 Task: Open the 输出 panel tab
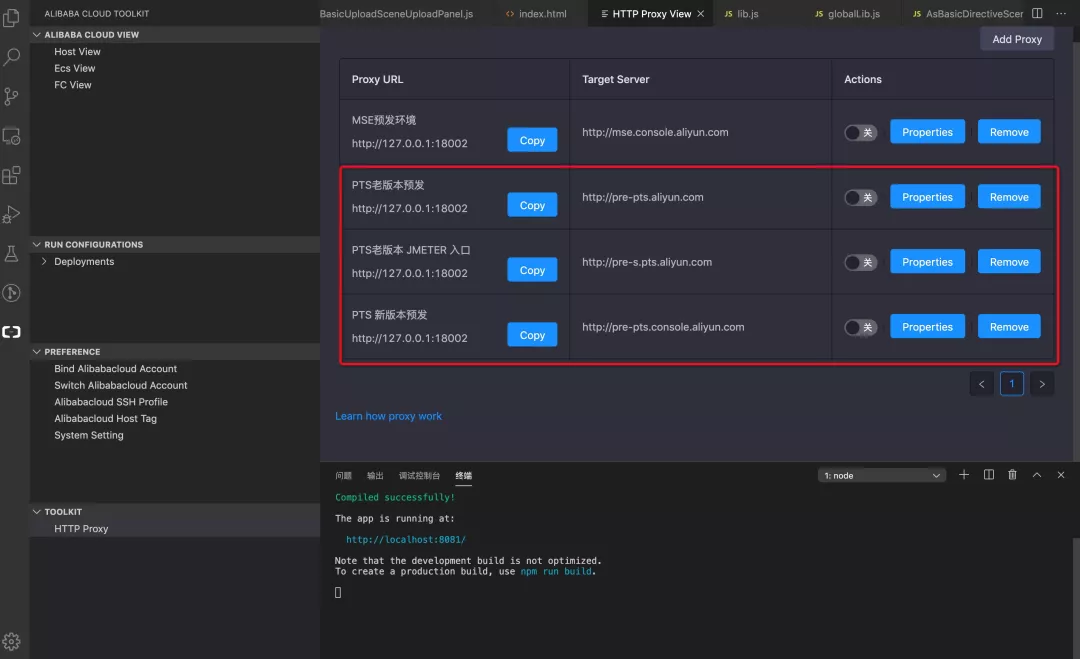coord(375,476)
